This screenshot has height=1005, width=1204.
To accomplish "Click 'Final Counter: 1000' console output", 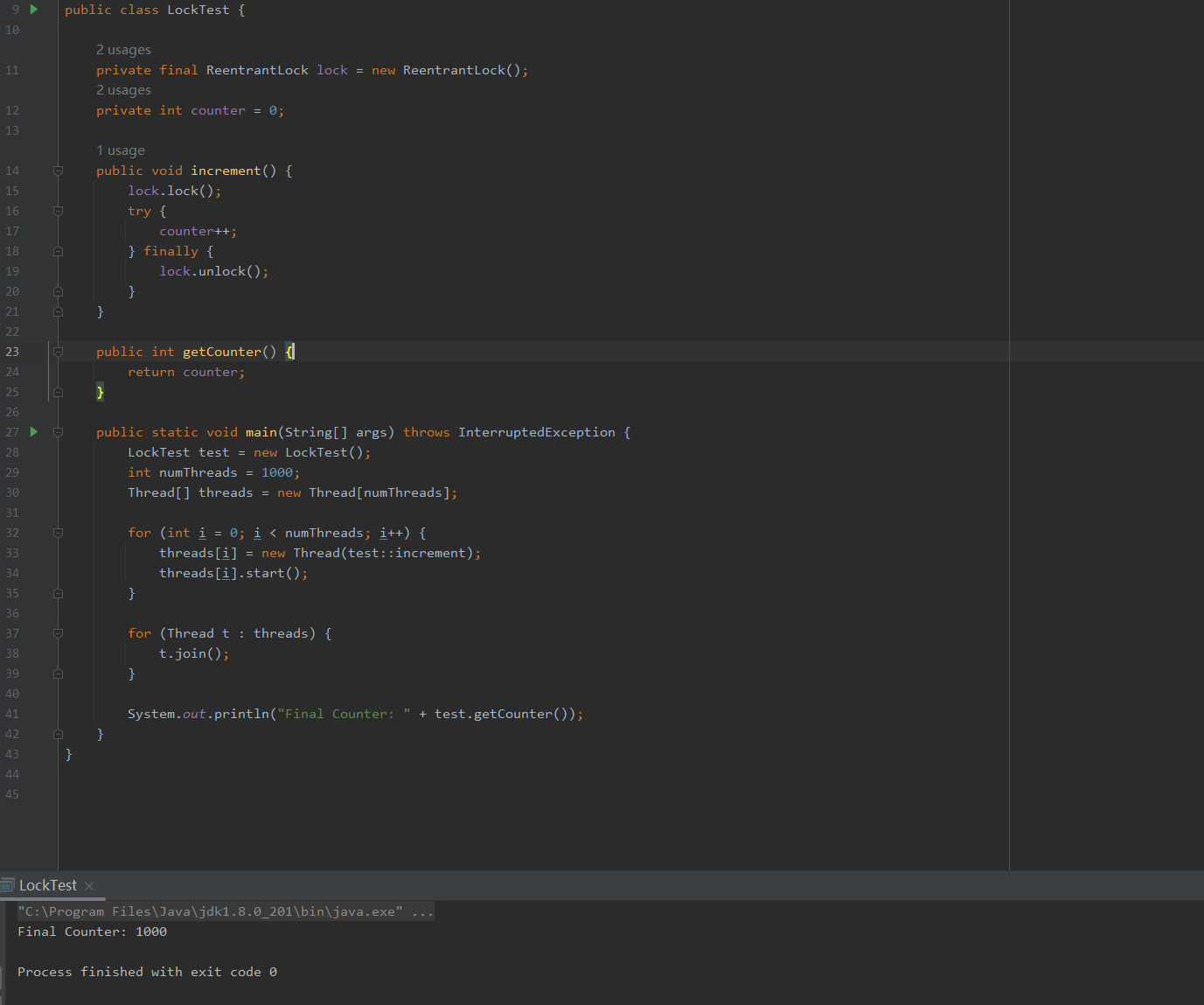I will click(92, 932).
